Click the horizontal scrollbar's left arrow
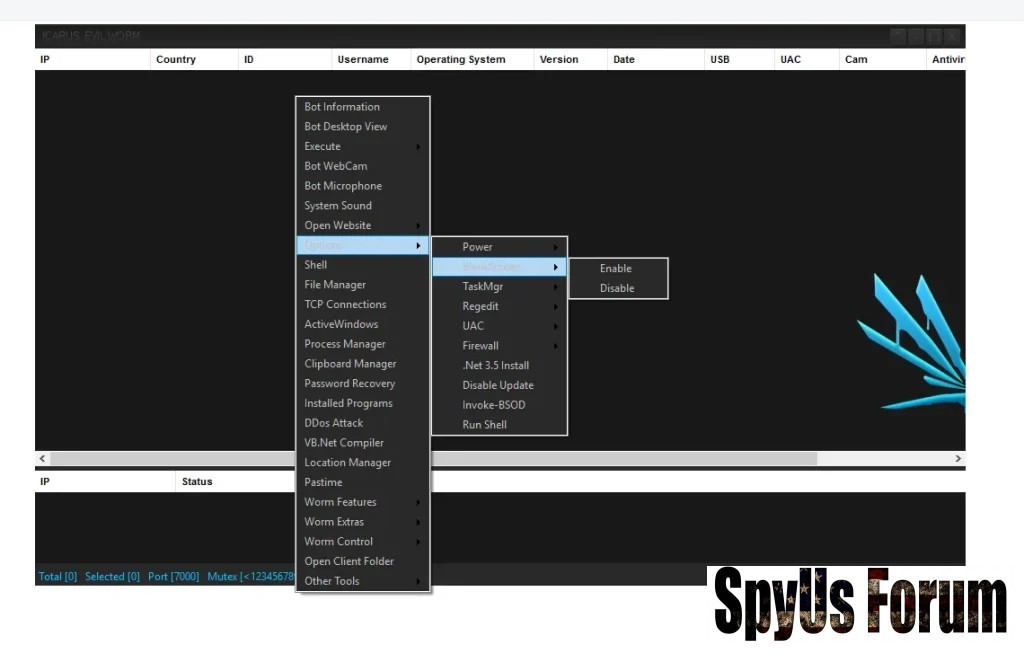The width and height of the screenshot is (1024, 653). point(42,459)
